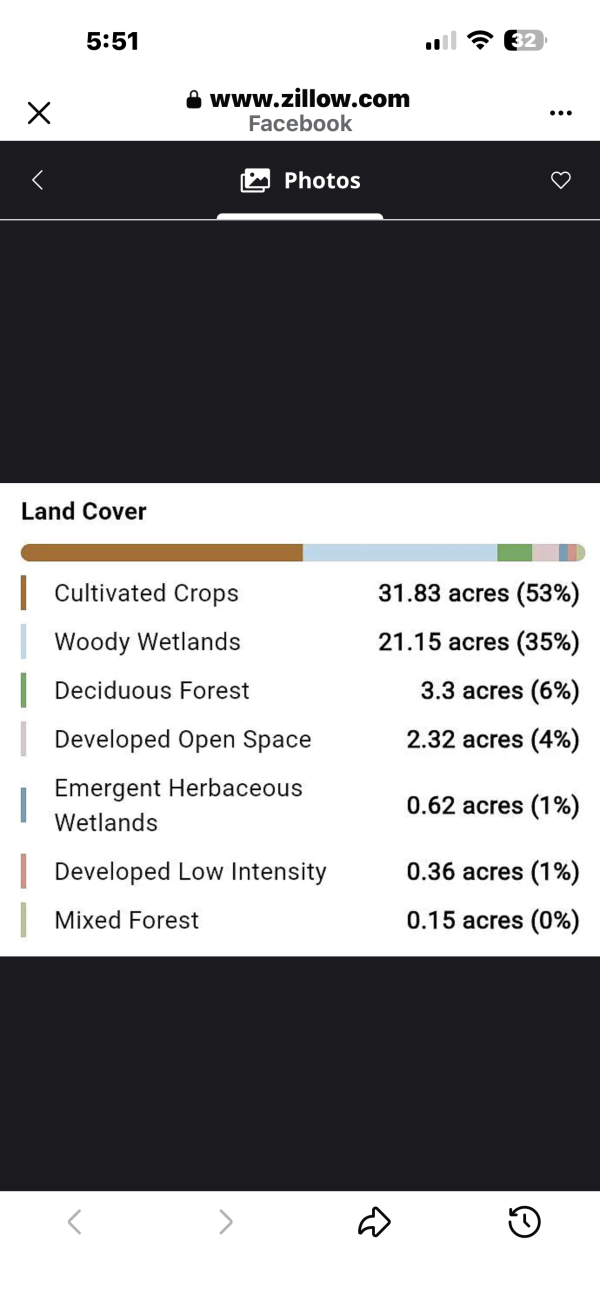Screen dimensions: 600x1300
Task: Click the green Deciduous Forest bar segment
Action: coord(515,553)
